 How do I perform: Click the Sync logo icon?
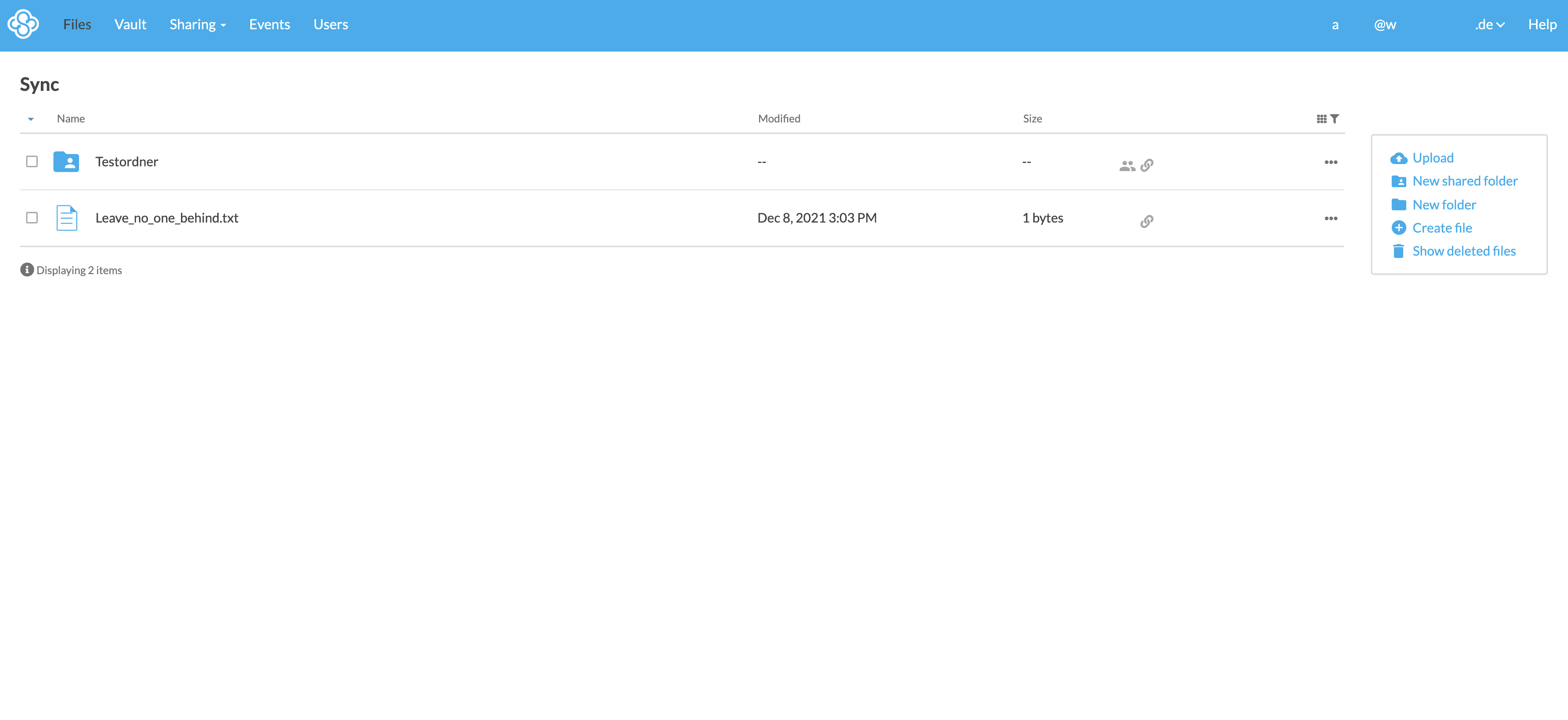pos(23,24)
